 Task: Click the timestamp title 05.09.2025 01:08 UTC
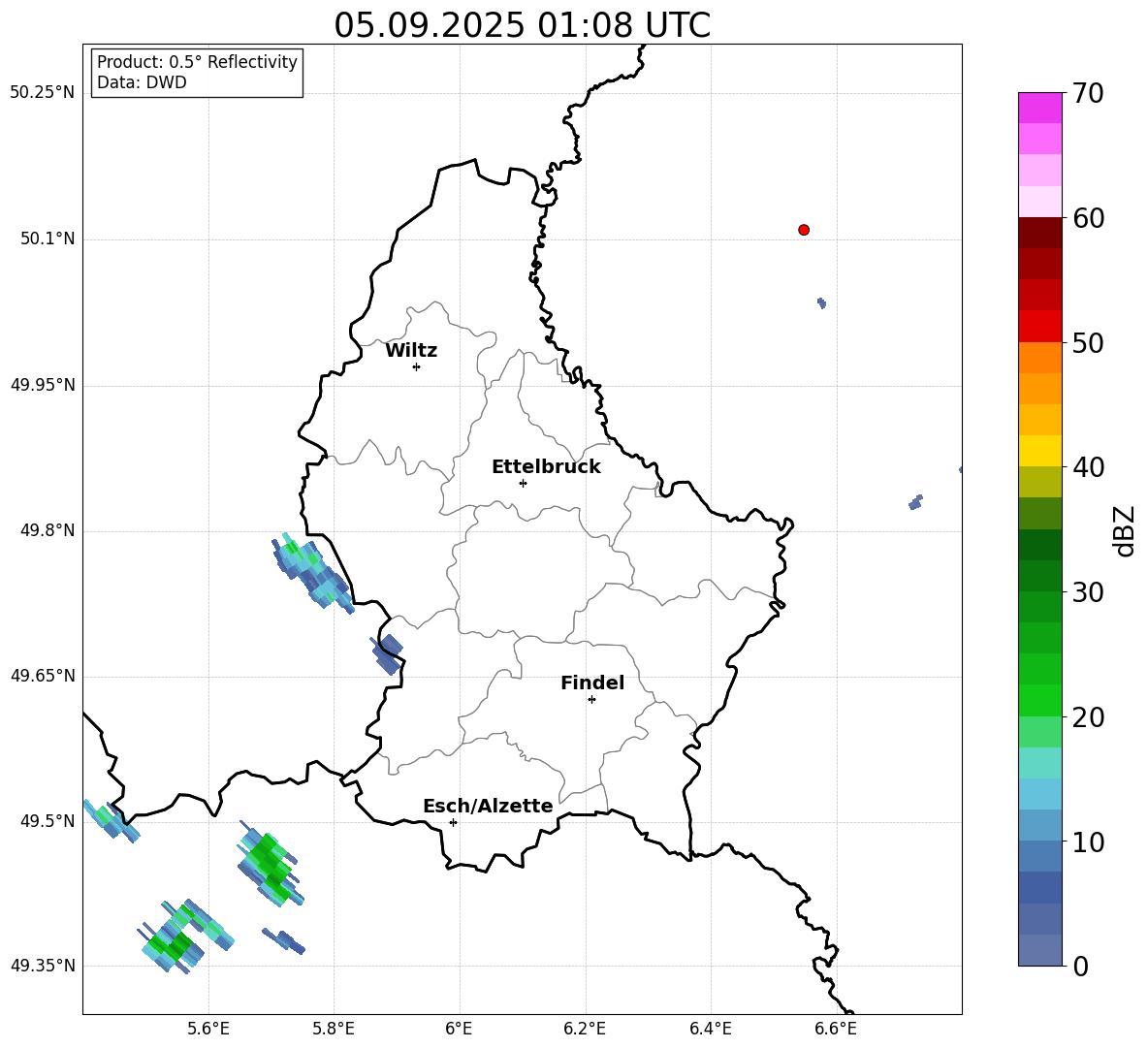tap(522, 25)
